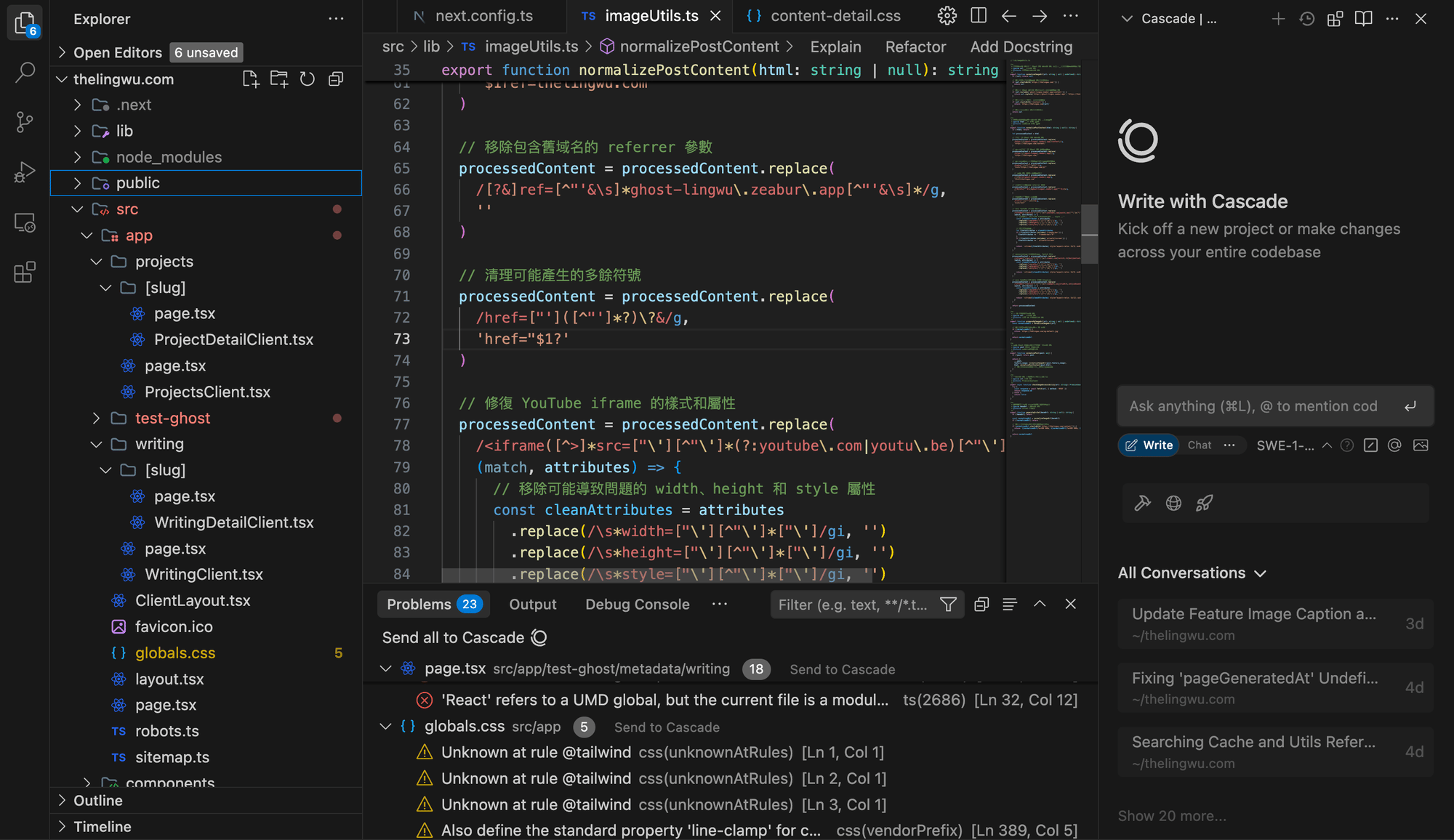Show 20 more conversations

coord(1172,816)
